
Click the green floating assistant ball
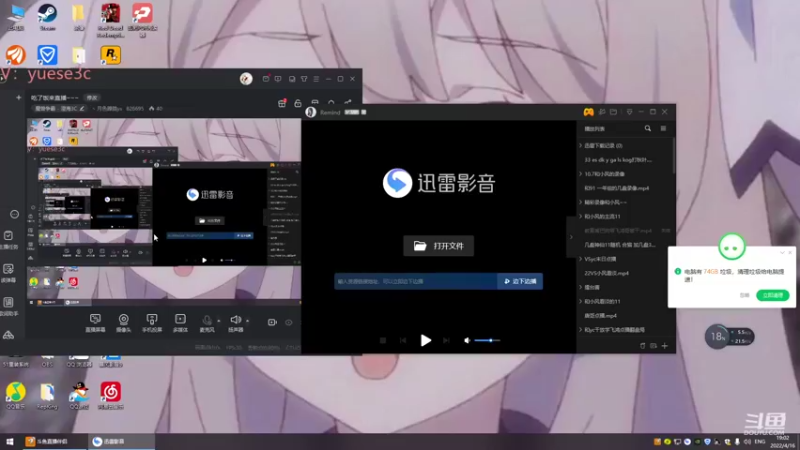[x=732, y=246]
